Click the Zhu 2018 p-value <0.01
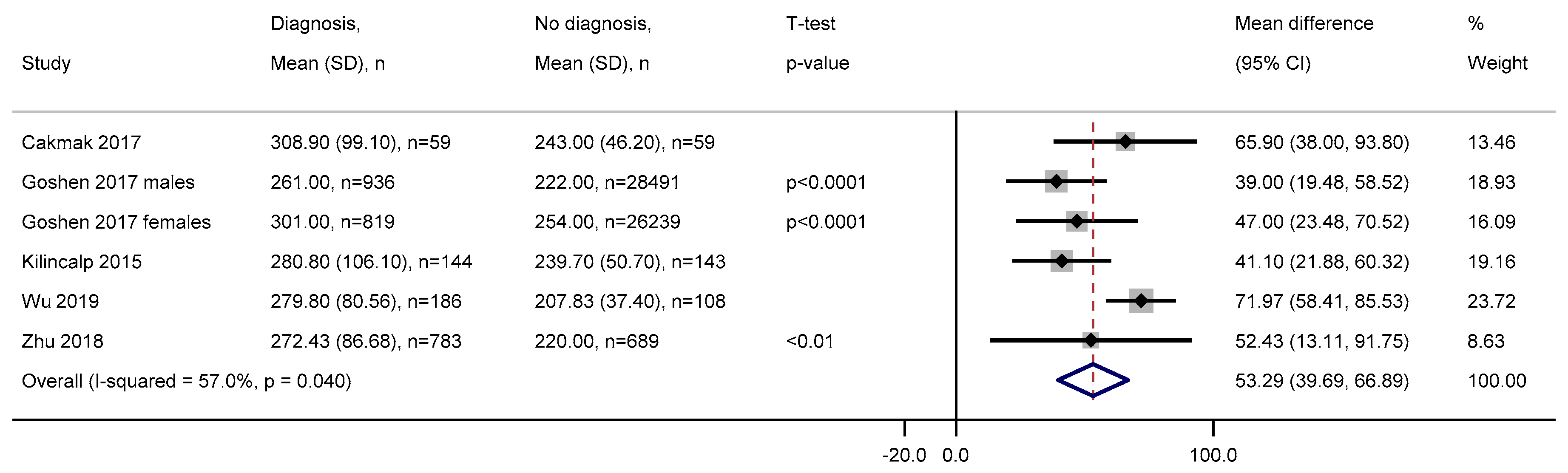Viewport: 1568px width, 473px height. coord(810,341)
